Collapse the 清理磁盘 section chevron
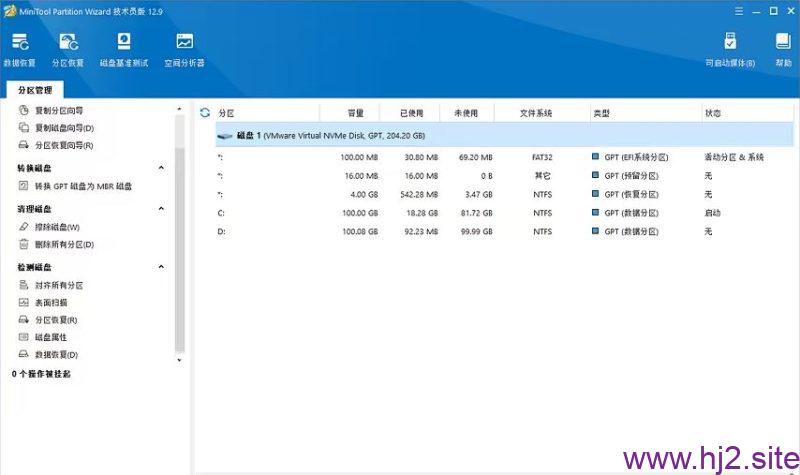This screenshot has width=800, height=475. pyautogui.click(x=161, y=208)
